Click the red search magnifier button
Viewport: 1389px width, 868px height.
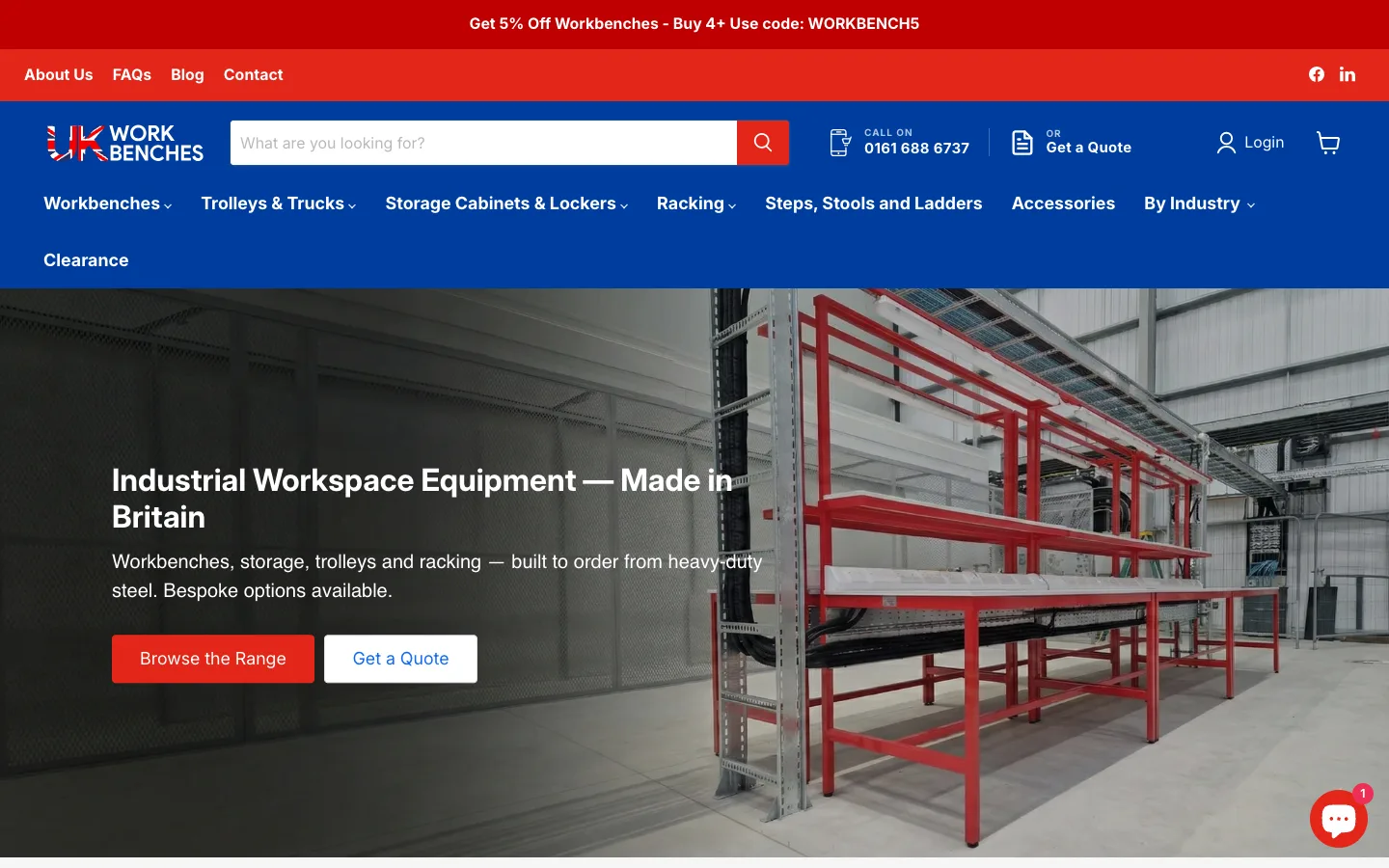point(763,143)
